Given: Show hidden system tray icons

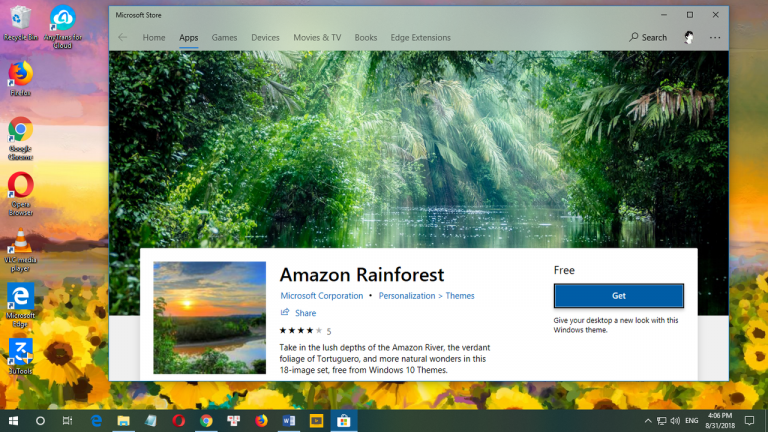Looking at the screenshot, I should coord(648,421).
